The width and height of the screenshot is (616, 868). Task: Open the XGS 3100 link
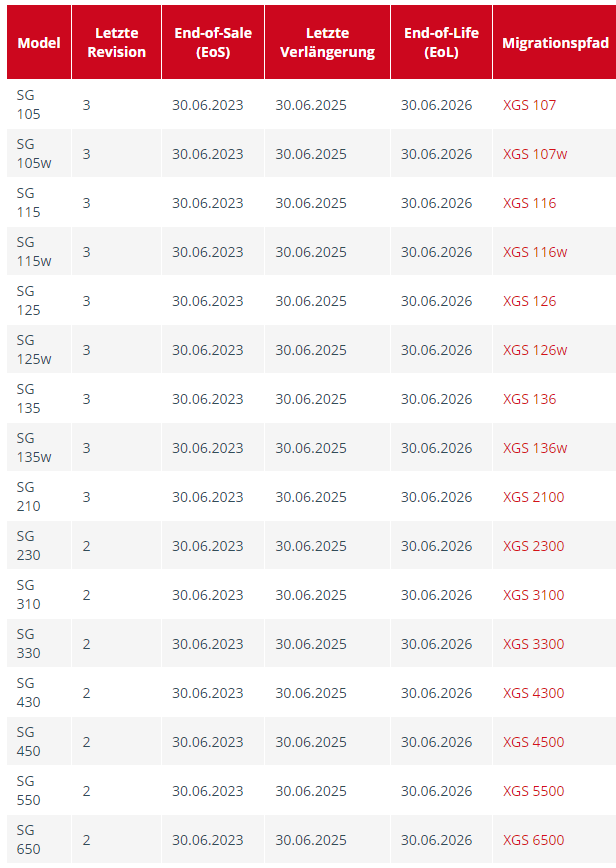[534, 595]
